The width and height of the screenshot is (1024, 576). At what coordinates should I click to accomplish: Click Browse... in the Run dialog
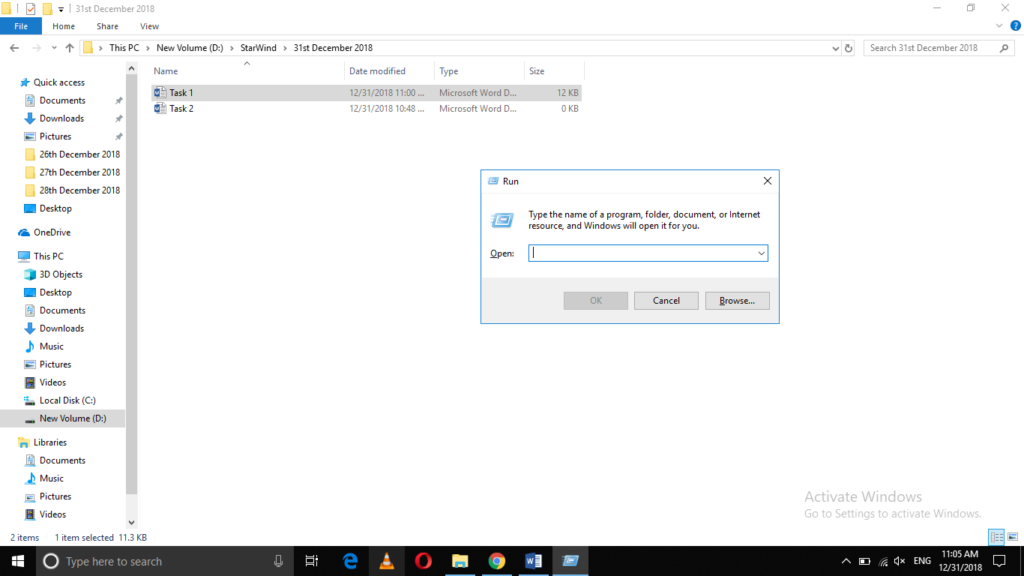coord(737,300)
